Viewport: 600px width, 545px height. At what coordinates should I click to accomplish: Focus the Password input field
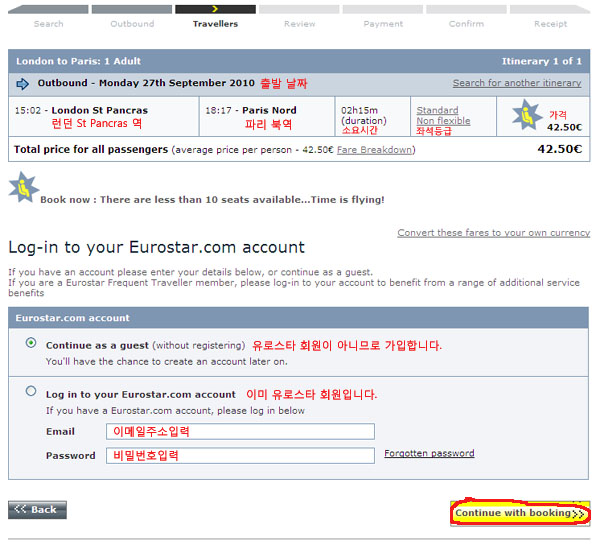tap(240, 456)
